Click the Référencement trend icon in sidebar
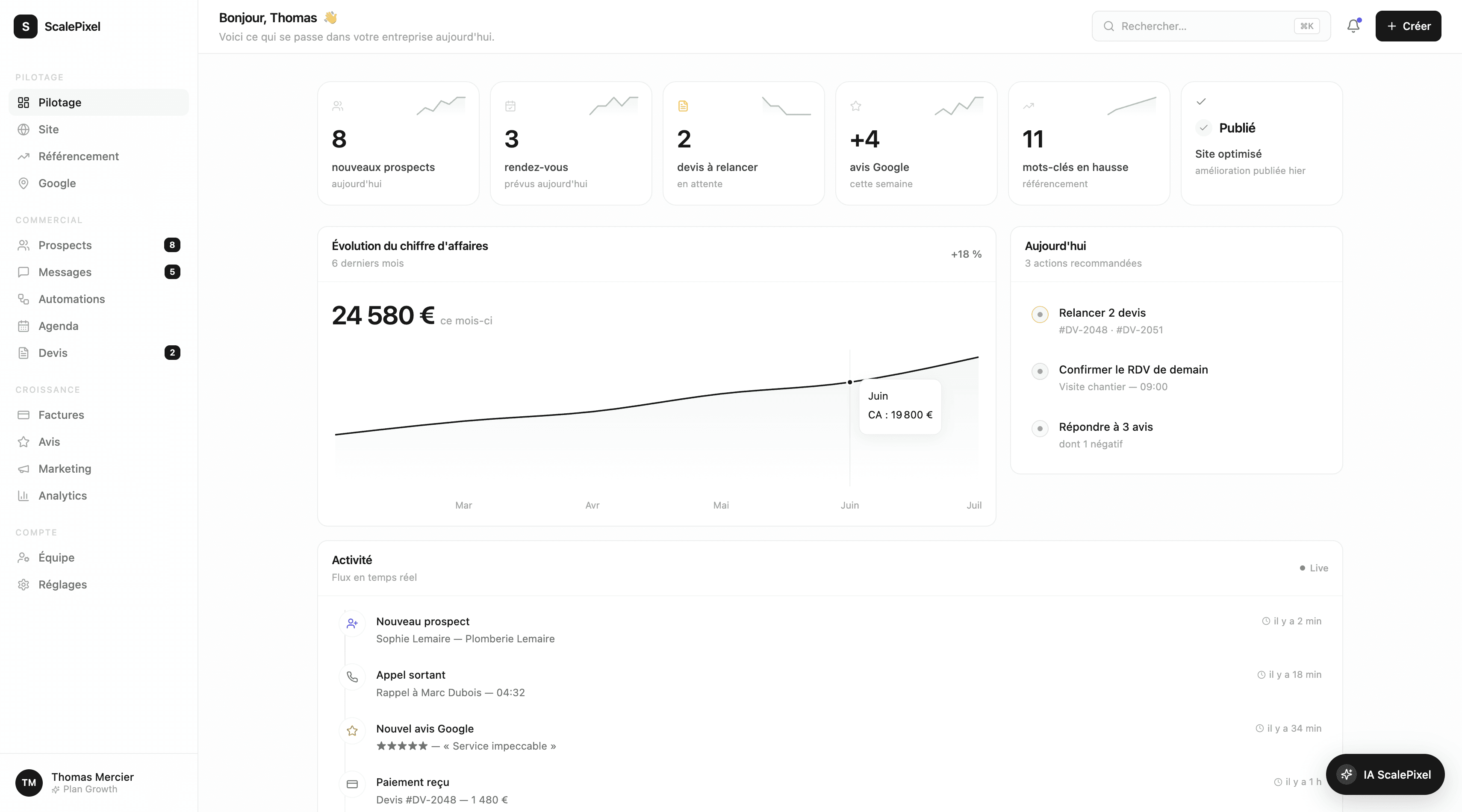The width and height of the screenshot is (1462, 812). click(23, 156)
